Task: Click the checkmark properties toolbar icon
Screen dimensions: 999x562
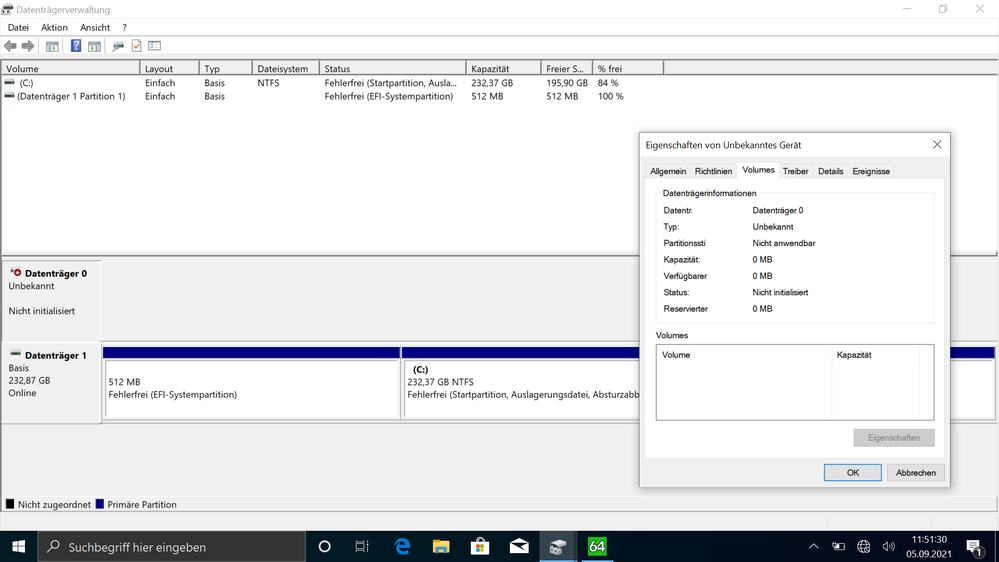Action: 136,46
